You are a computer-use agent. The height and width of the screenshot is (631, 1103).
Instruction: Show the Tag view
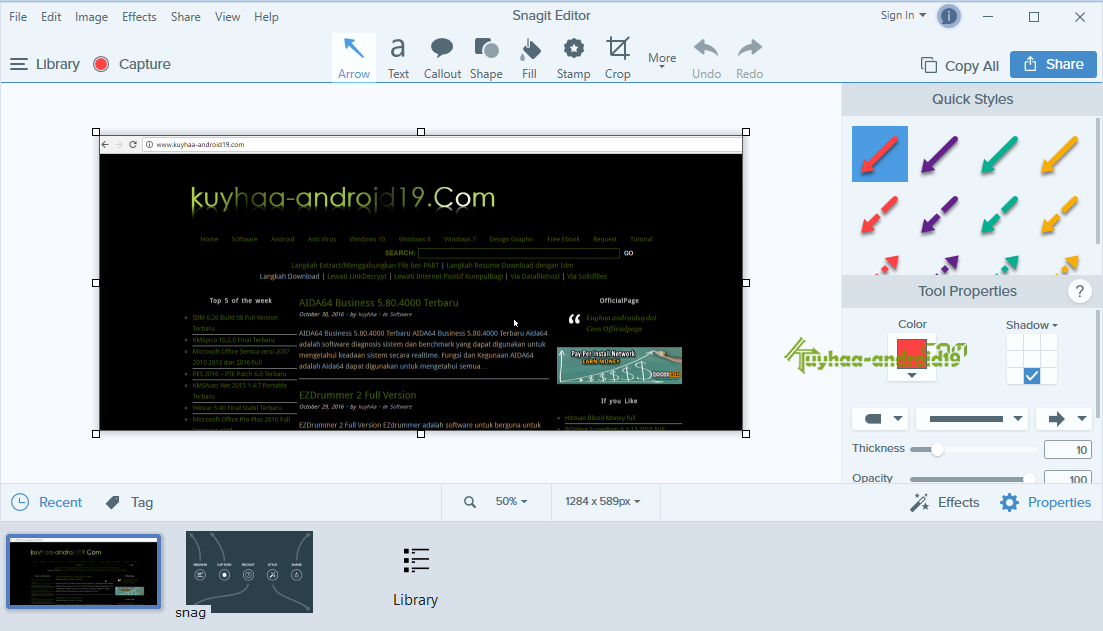click(x=129, y=502)
